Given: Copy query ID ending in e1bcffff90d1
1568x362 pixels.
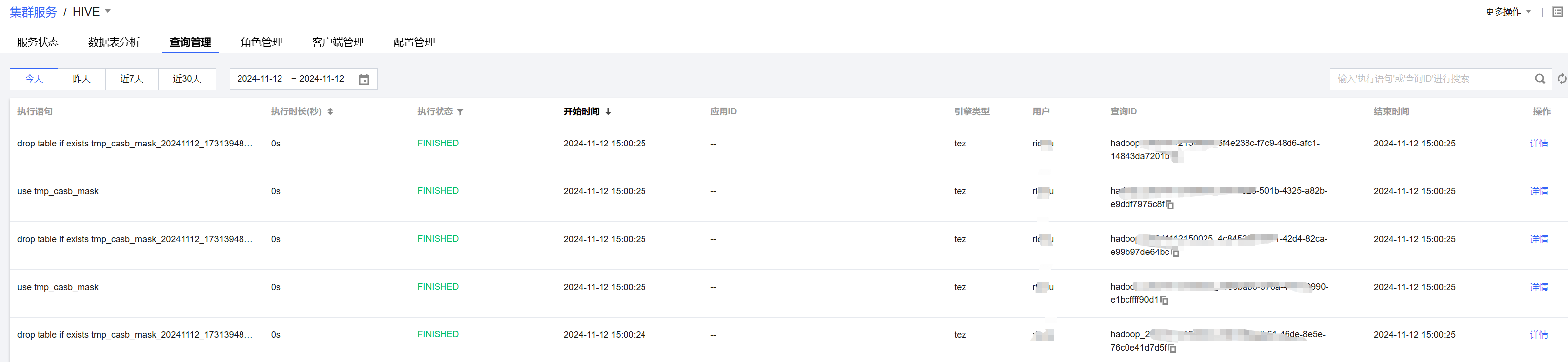Looking at the screenshot, I should 1164,301.
